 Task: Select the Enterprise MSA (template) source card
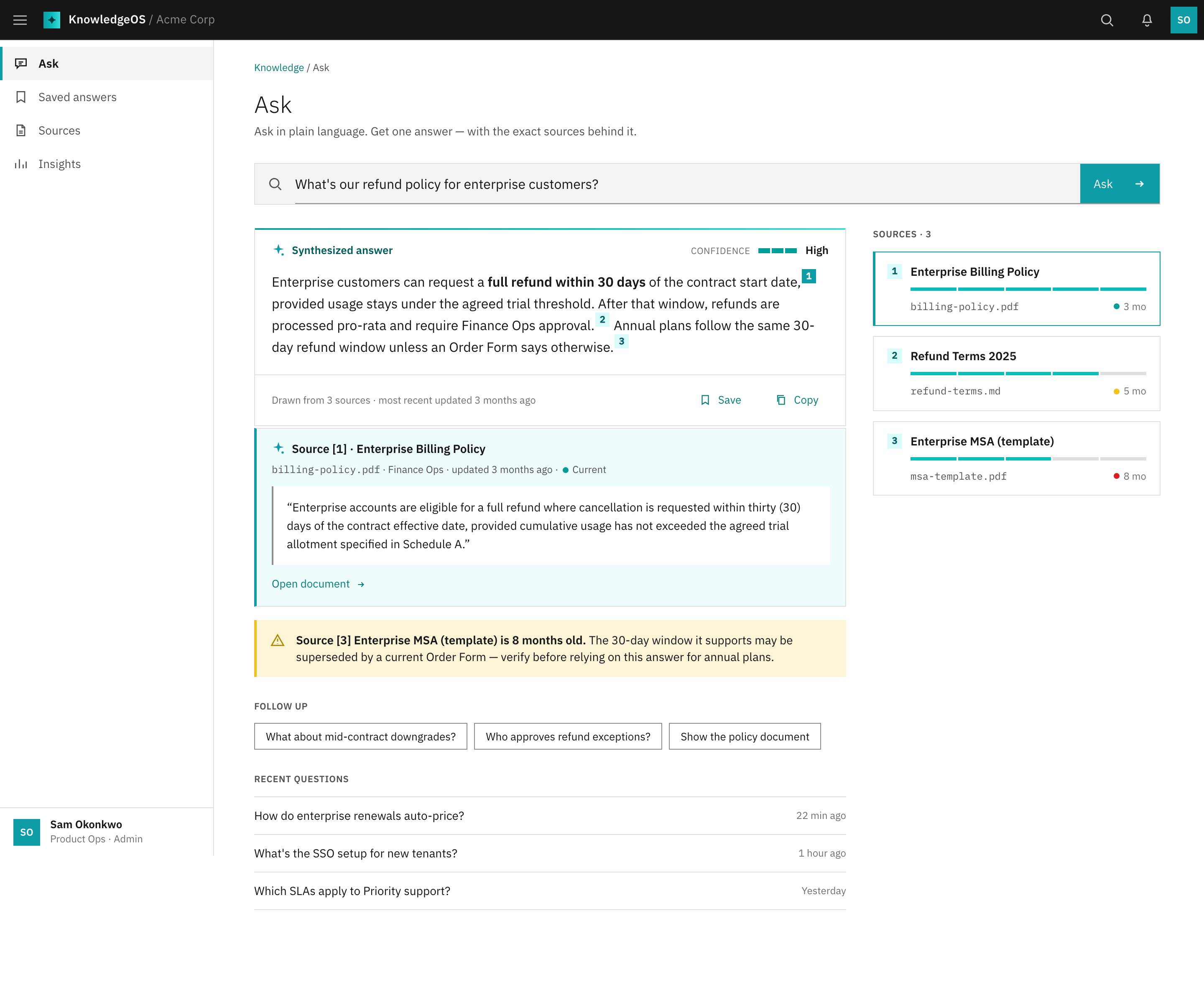pyautogui.click(x=1016, y=458)
